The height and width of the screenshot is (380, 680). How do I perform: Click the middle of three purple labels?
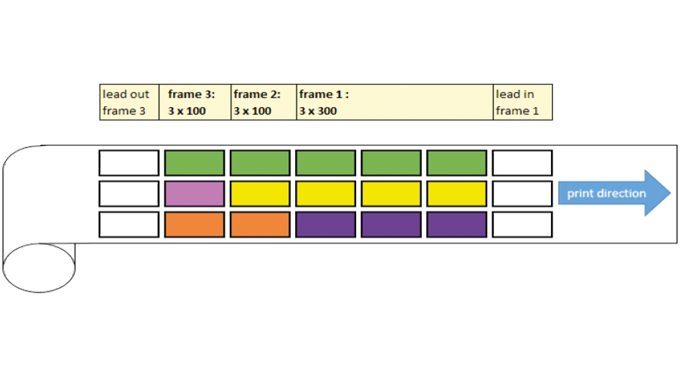[x=391, y=225]
